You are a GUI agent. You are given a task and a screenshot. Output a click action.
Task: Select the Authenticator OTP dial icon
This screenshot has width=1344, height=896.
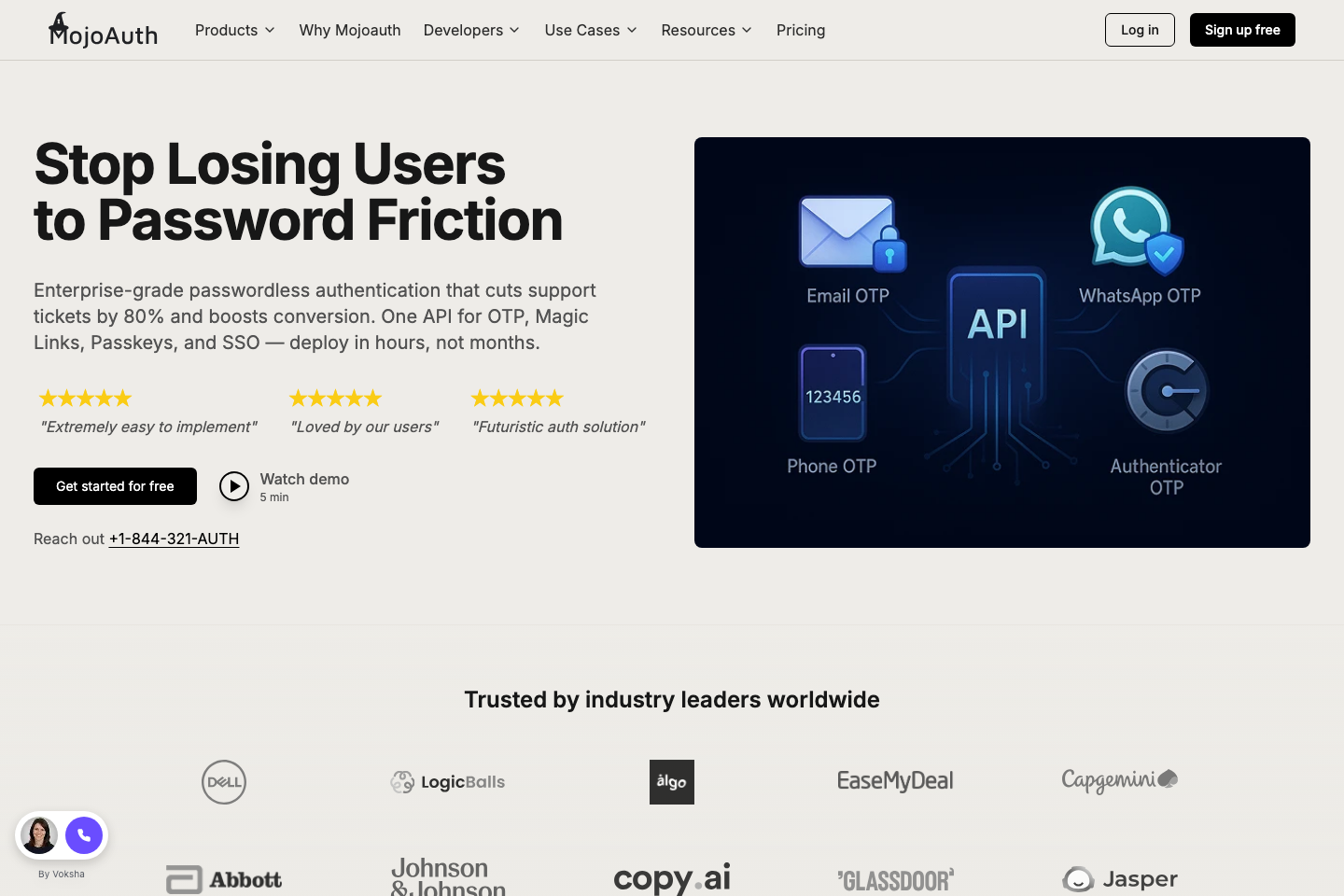[x=1166, y=390]
